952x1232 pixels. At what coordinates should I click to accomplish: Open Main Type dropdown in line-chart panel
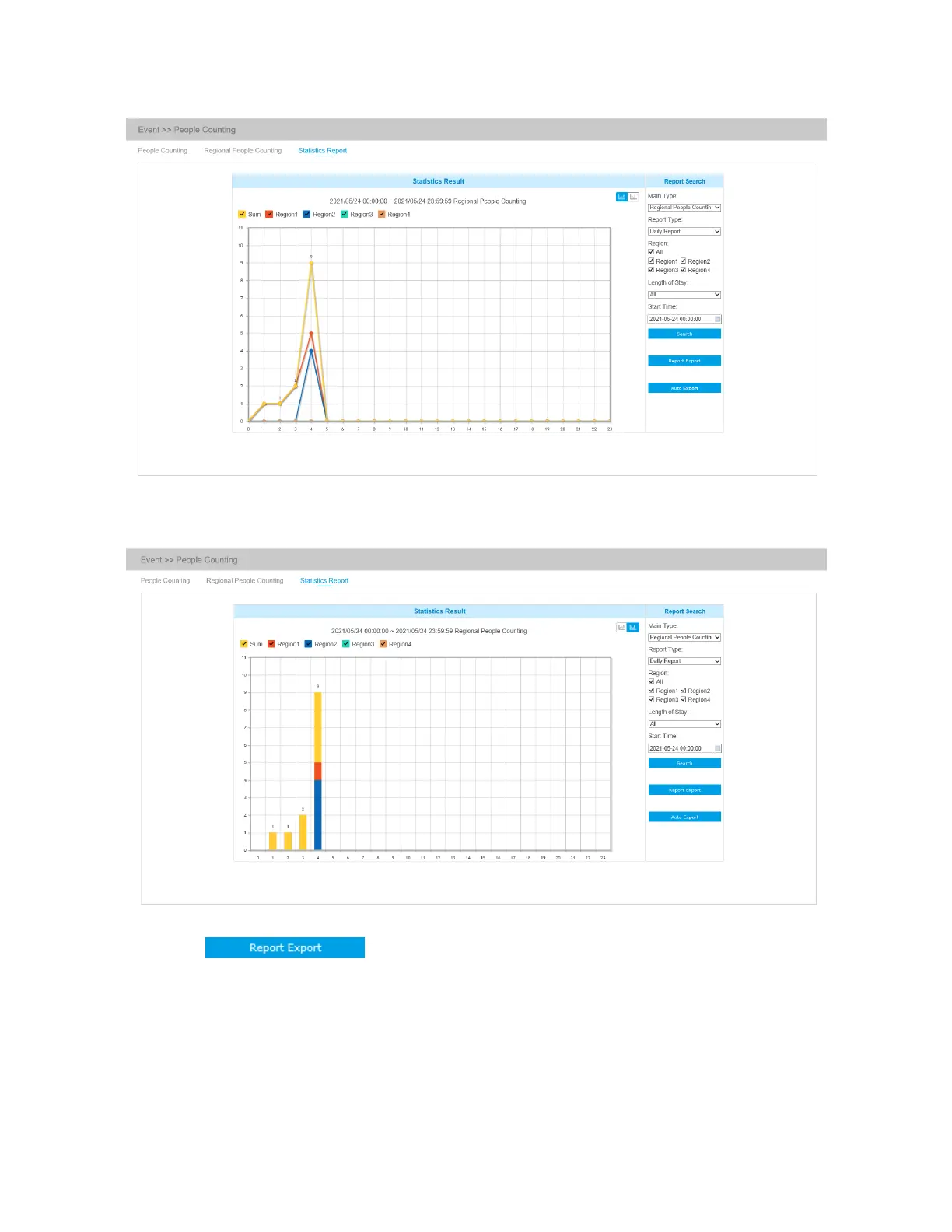684,208
